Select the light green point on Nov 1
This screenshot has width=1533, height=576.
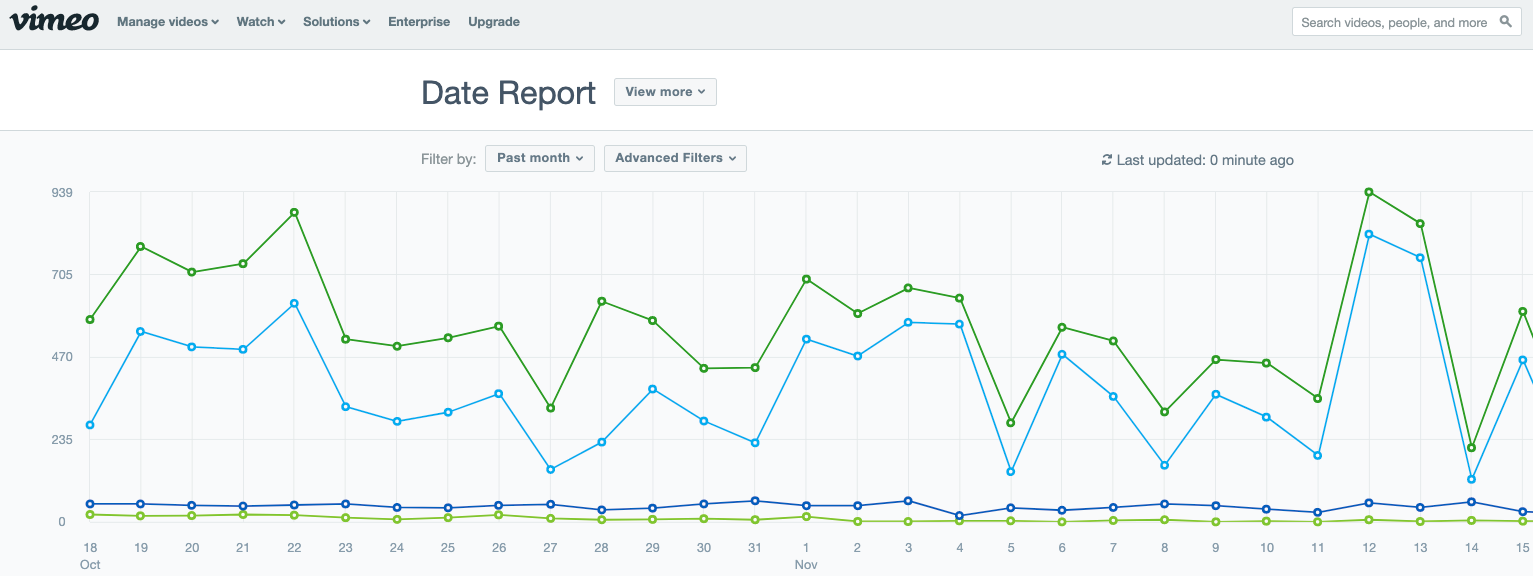click(806, 516)
